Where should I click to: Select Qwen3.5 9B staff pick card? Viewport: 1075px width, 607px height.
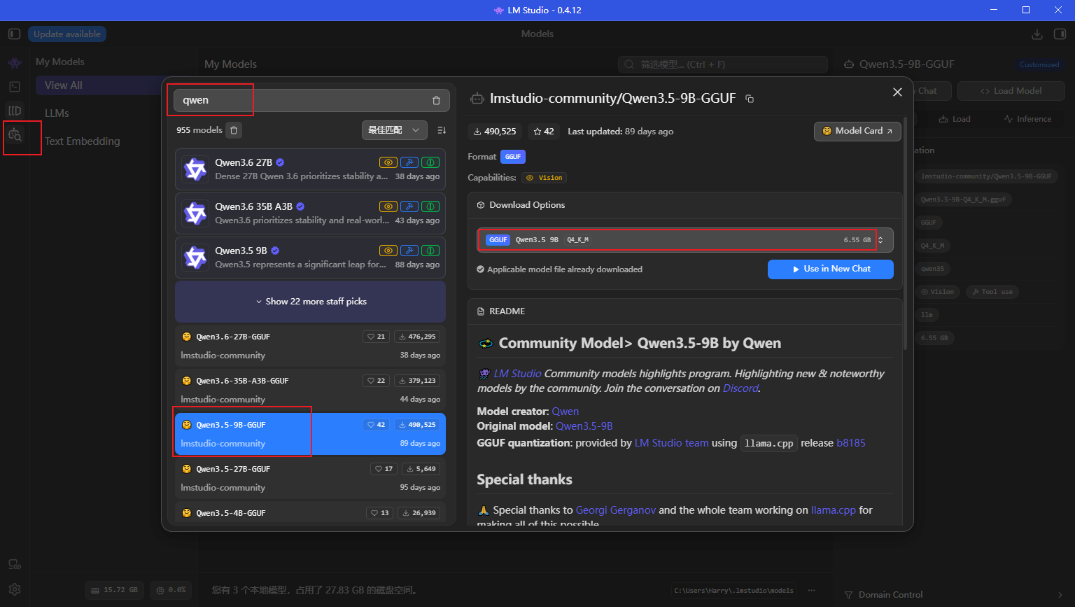pos(311,257)
